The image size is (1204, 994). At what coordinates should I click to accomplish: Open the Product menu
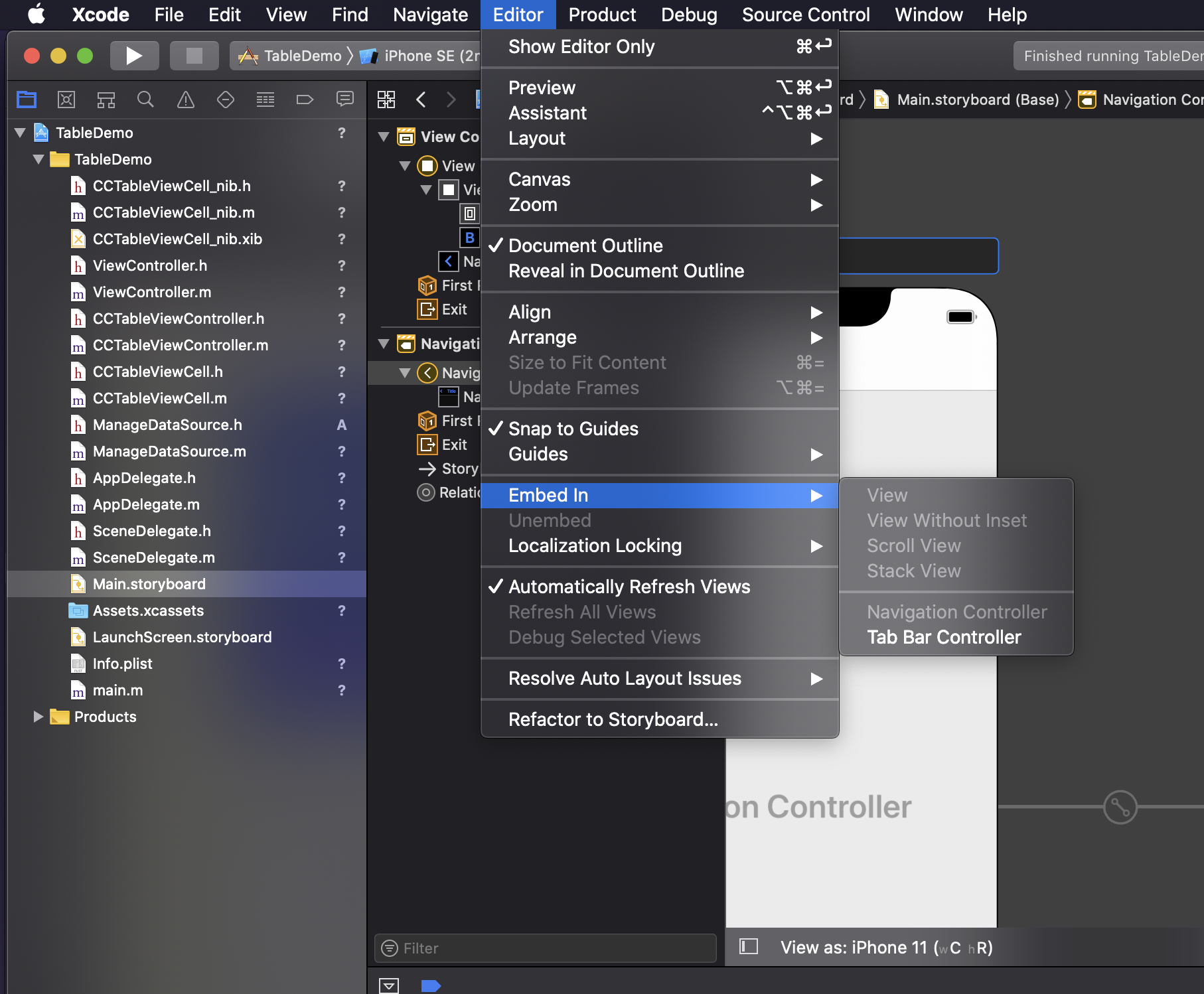pos(602,14)
